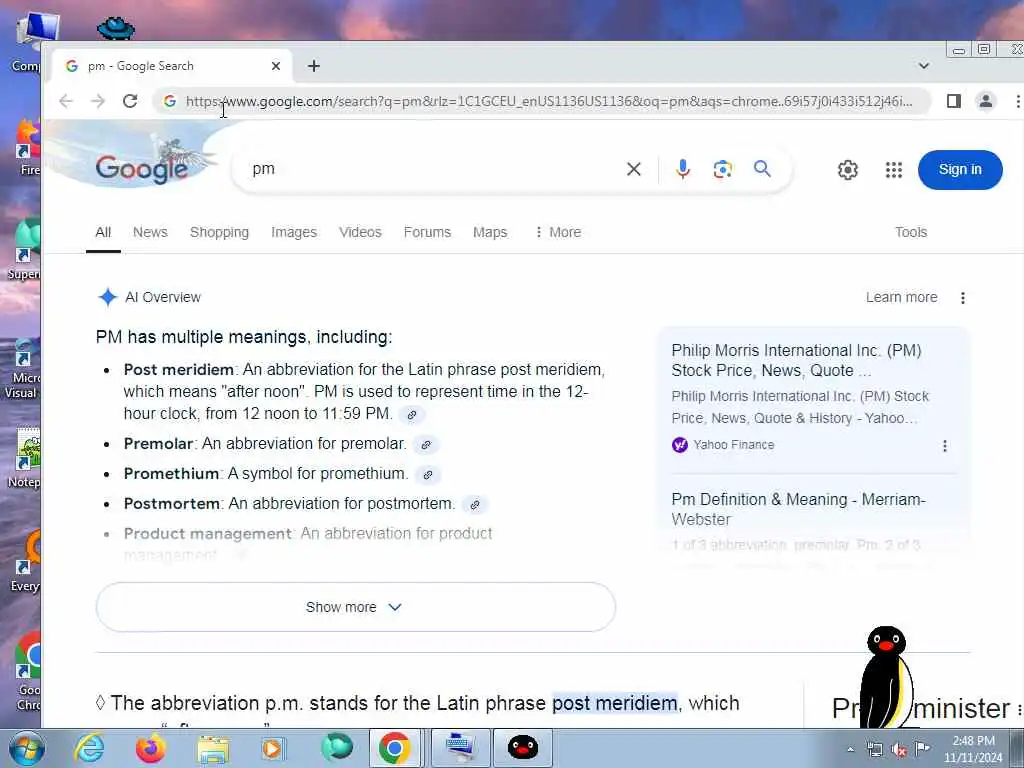Viewport: 1024px width, 768px height.
Task: Open the source link icon after Postmortem
Action: pos(475,505)
